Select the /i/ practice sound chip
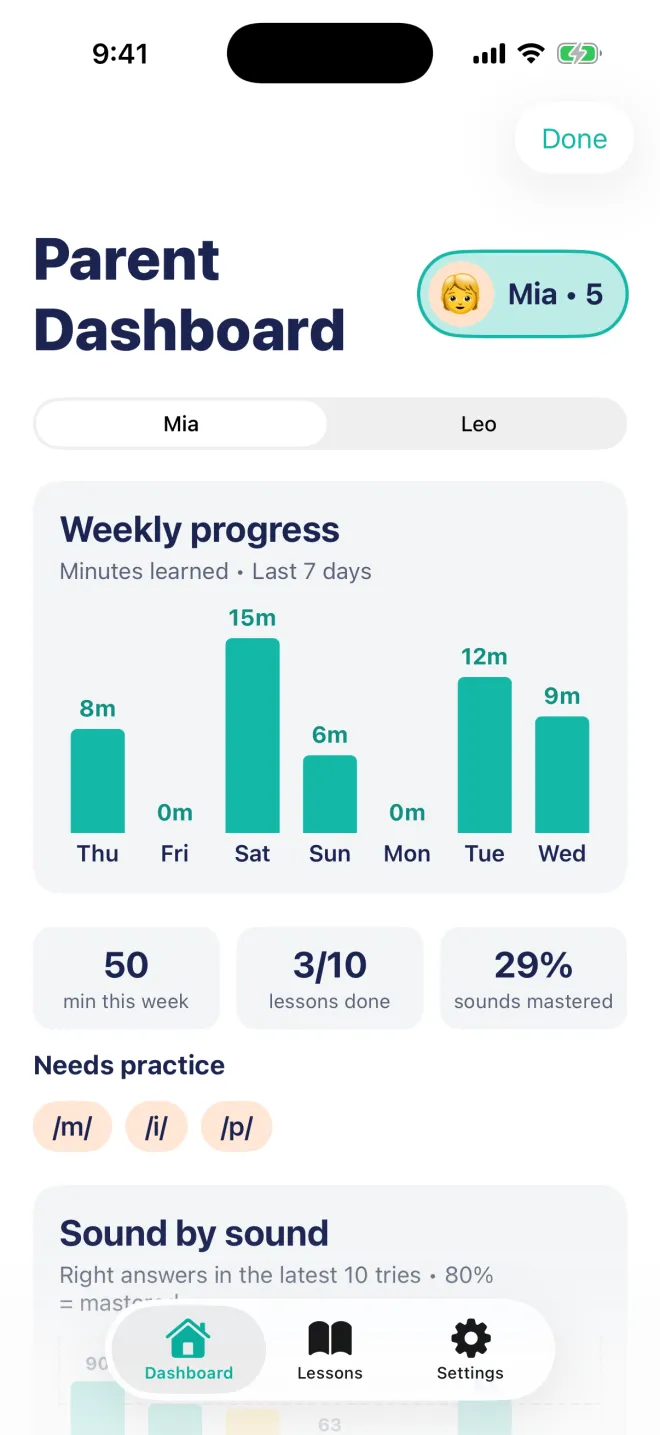 tap(156, 1128)
